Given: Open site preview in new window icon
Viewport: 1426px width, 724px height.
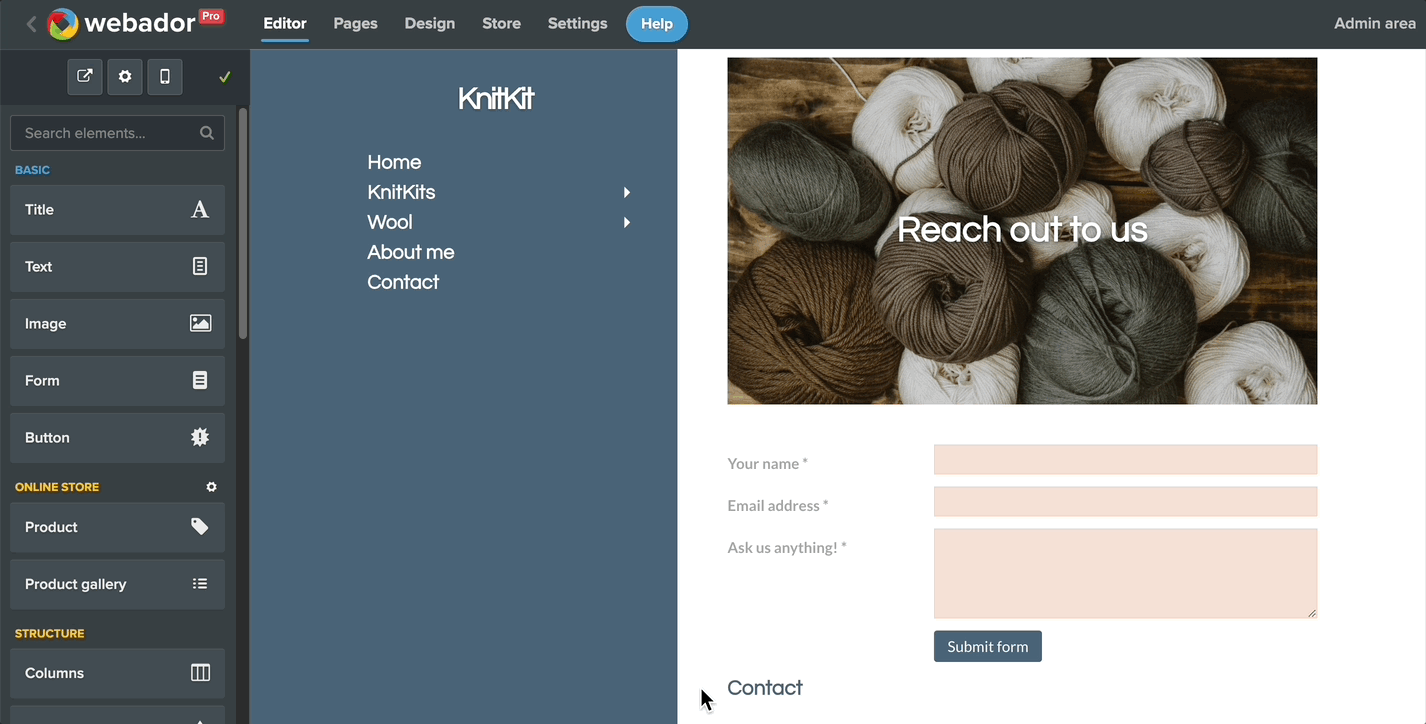Looking at the screenshot, I should point(85,77).
